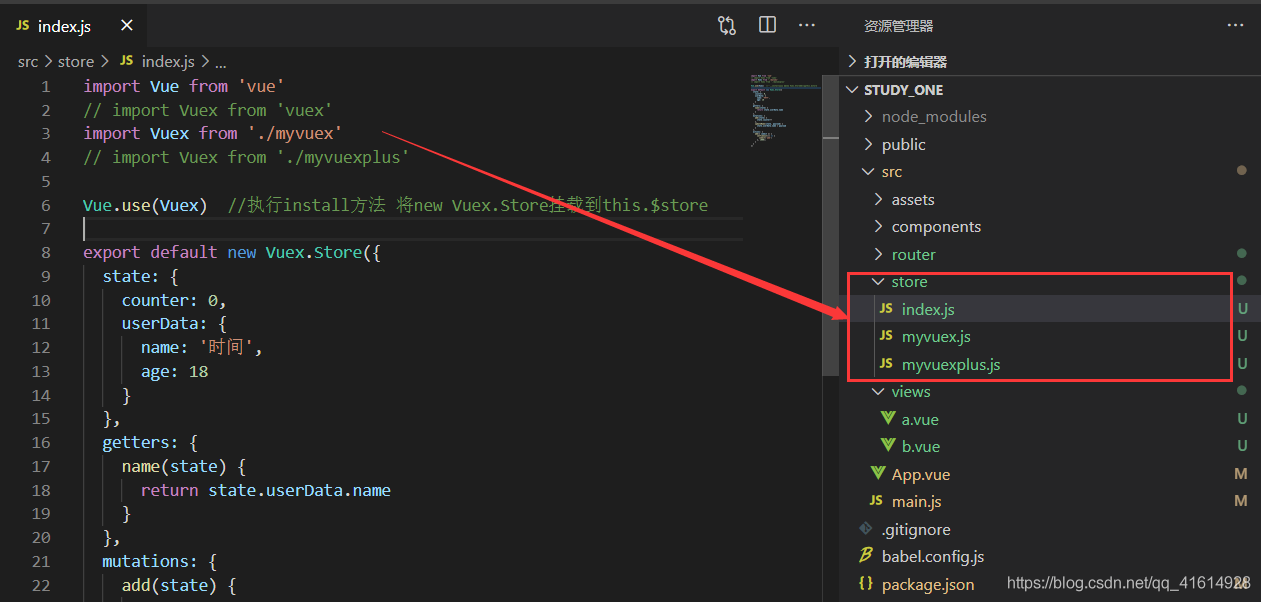Click the U status badge on myvuex.js
The image size is (1261, 602).
click(x=1243, y=337)
